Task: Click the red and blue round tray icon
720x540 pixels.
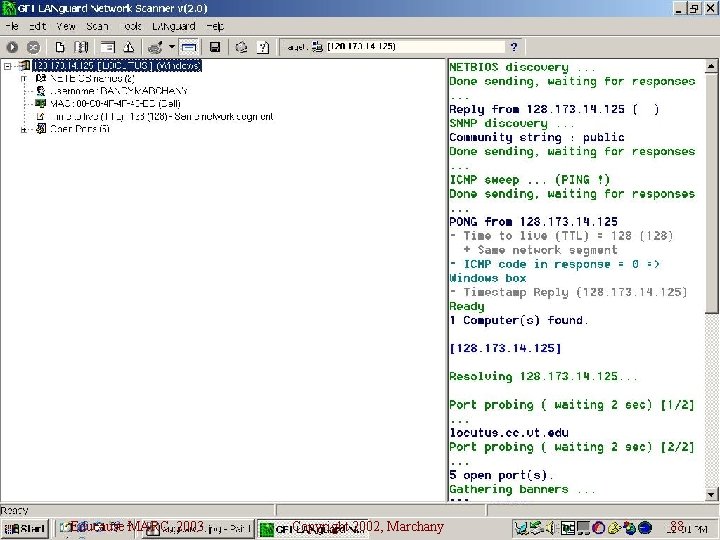Action: [598, 529]
